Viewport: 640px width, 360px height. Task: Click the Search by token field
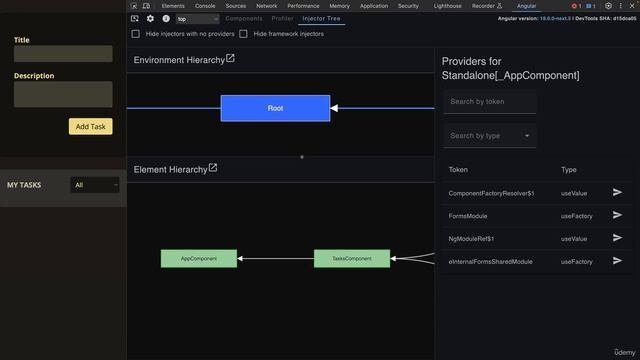489,102
